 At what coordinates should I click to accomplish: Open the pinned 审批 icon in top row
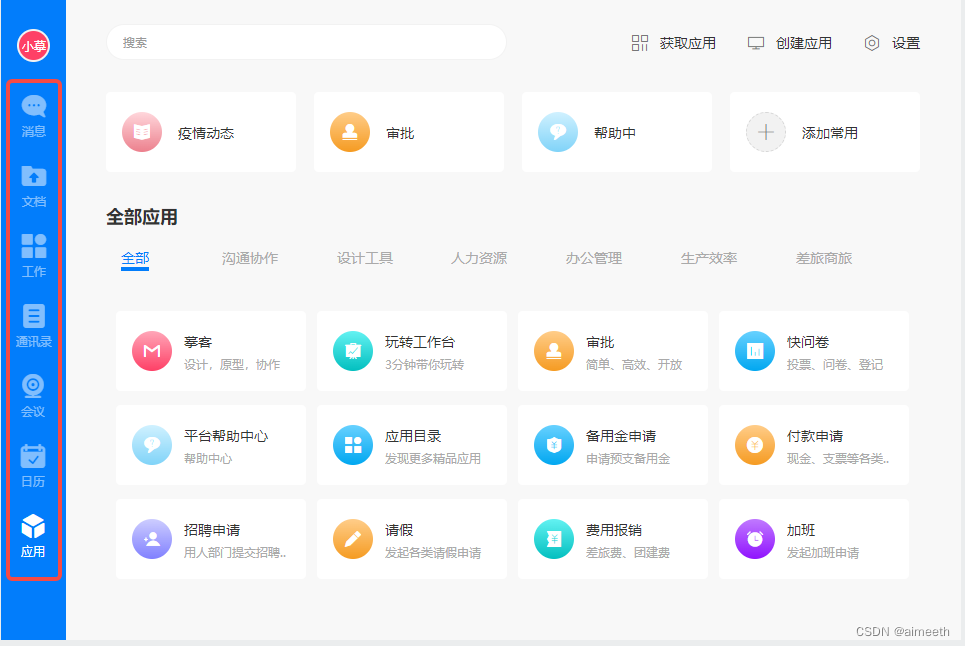[x=350, y=132]
